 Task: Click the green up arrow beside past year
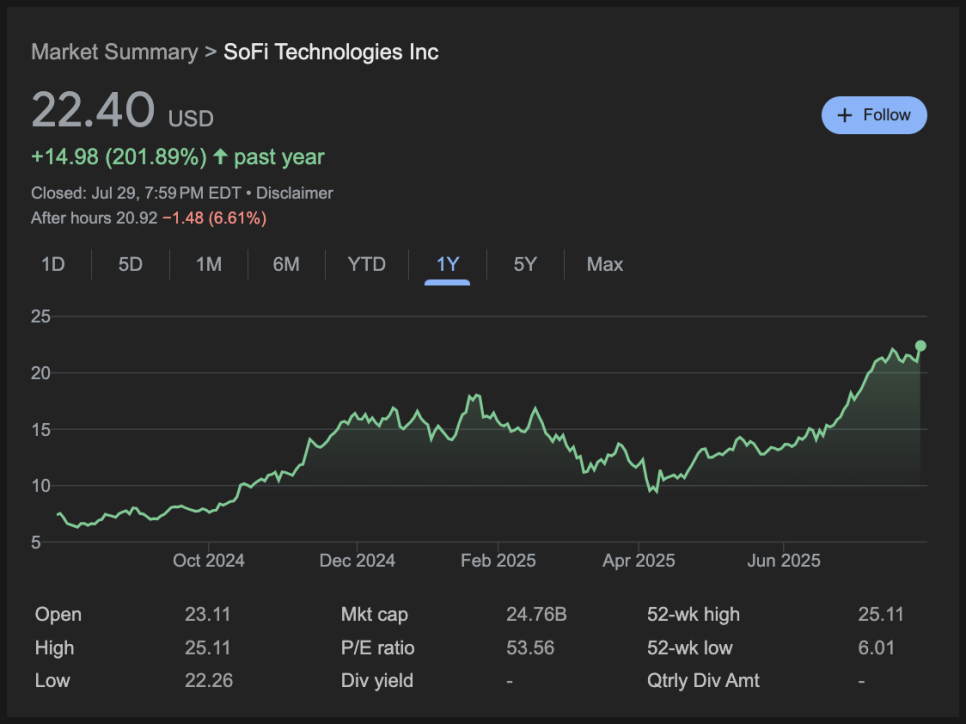click(220, 157)
